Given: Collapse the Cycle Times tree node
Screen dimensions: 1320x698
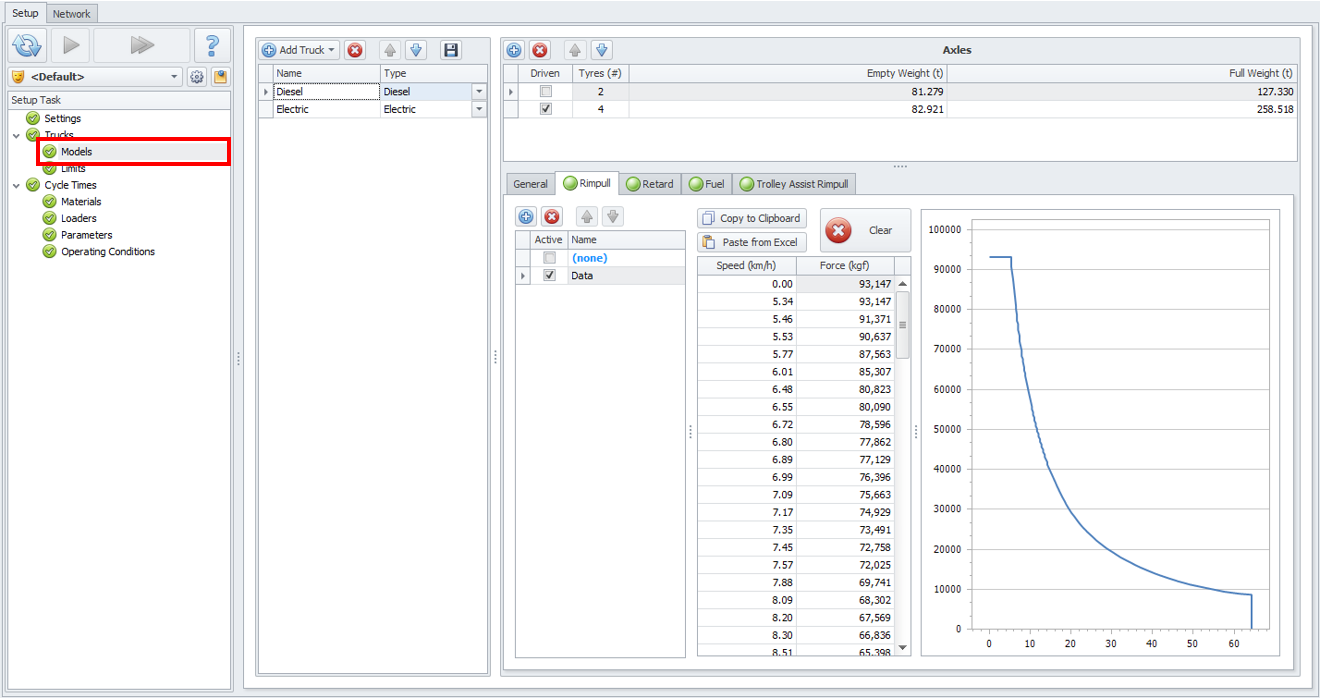Looking at the screenshot, I should (16, 185).
